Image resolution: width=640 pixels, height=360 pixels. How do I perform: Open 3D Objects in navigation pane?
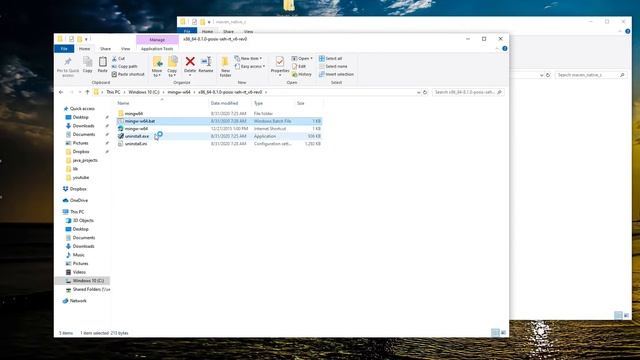click(x=83, y=220)
